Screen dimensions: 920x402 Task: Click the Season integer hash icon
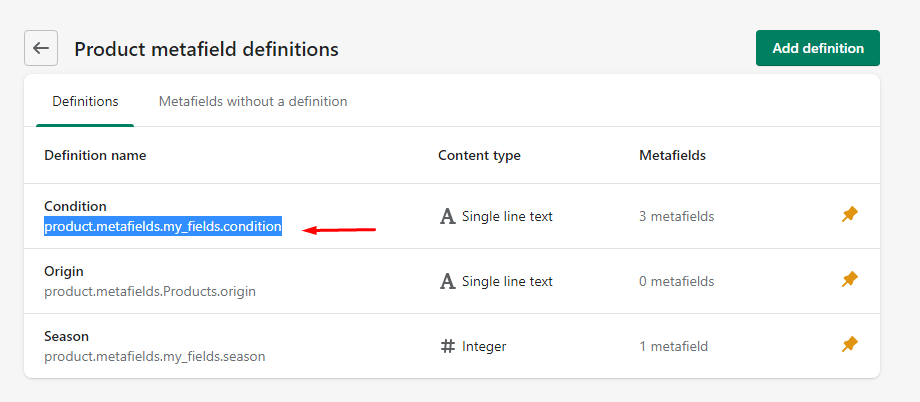click(x=448, y=346)
